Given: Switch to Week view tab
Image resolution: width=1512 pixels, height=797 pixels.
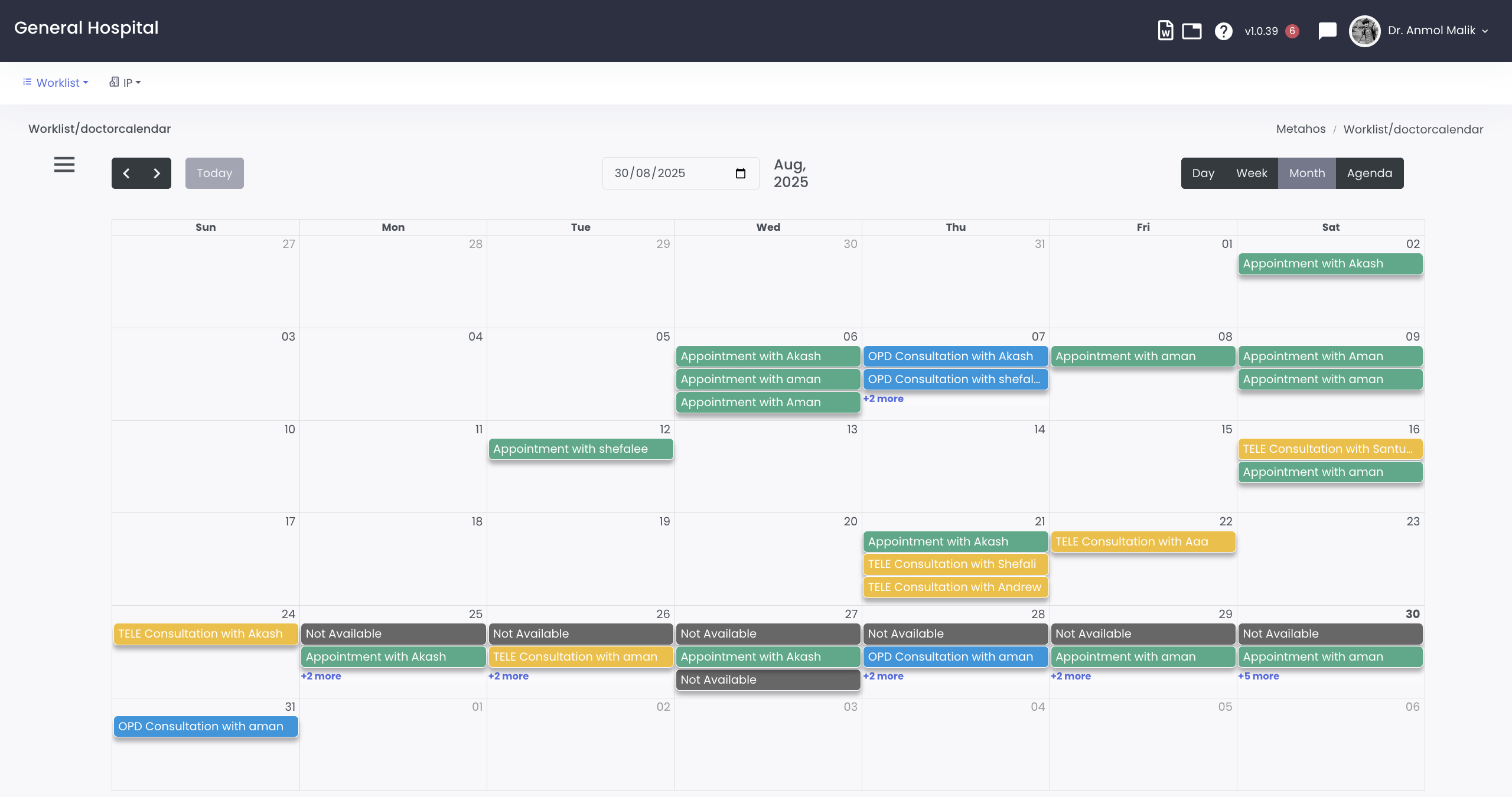Looking at the screenshot, I should tap(1252, 173).
